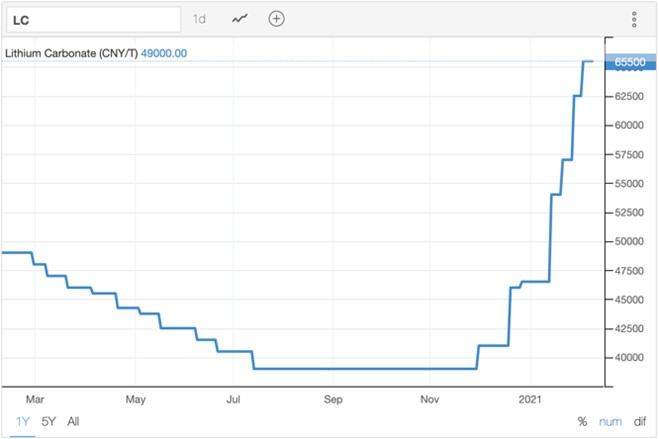The width and height of the screenshot is (659, 439).
Task: Enable the num value display mode
Action: coord(608,422)
